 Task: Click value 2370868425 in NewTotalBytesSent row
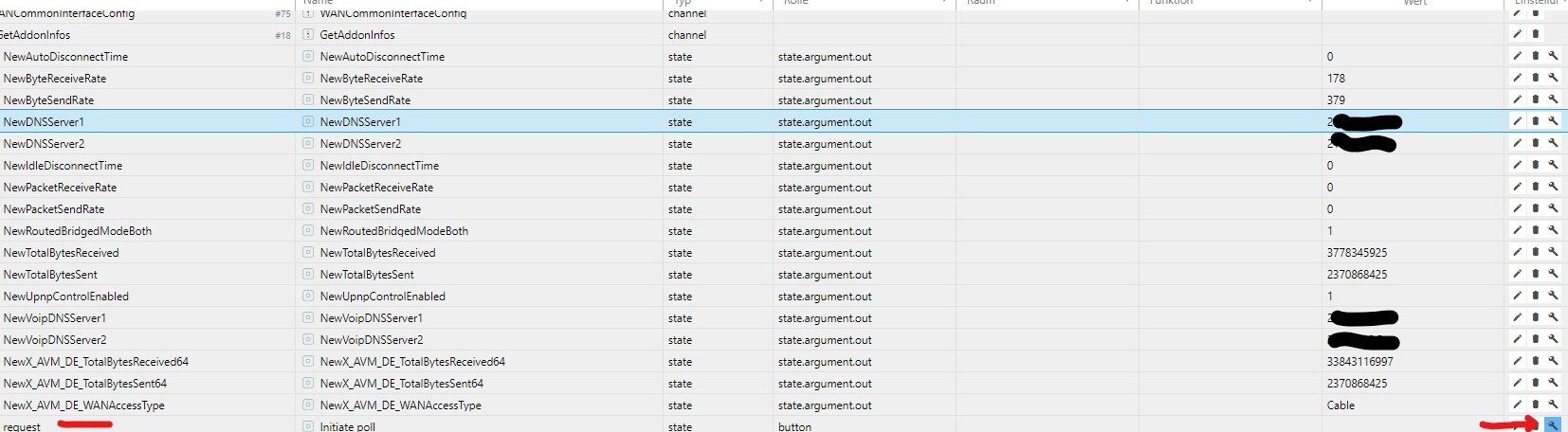1357,275
